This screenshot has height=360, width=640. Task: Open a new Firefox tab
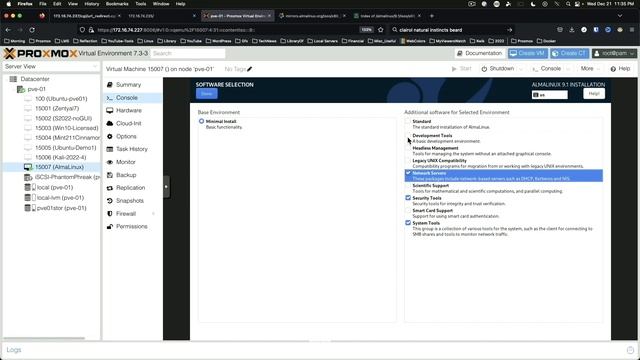coord(432,16)
